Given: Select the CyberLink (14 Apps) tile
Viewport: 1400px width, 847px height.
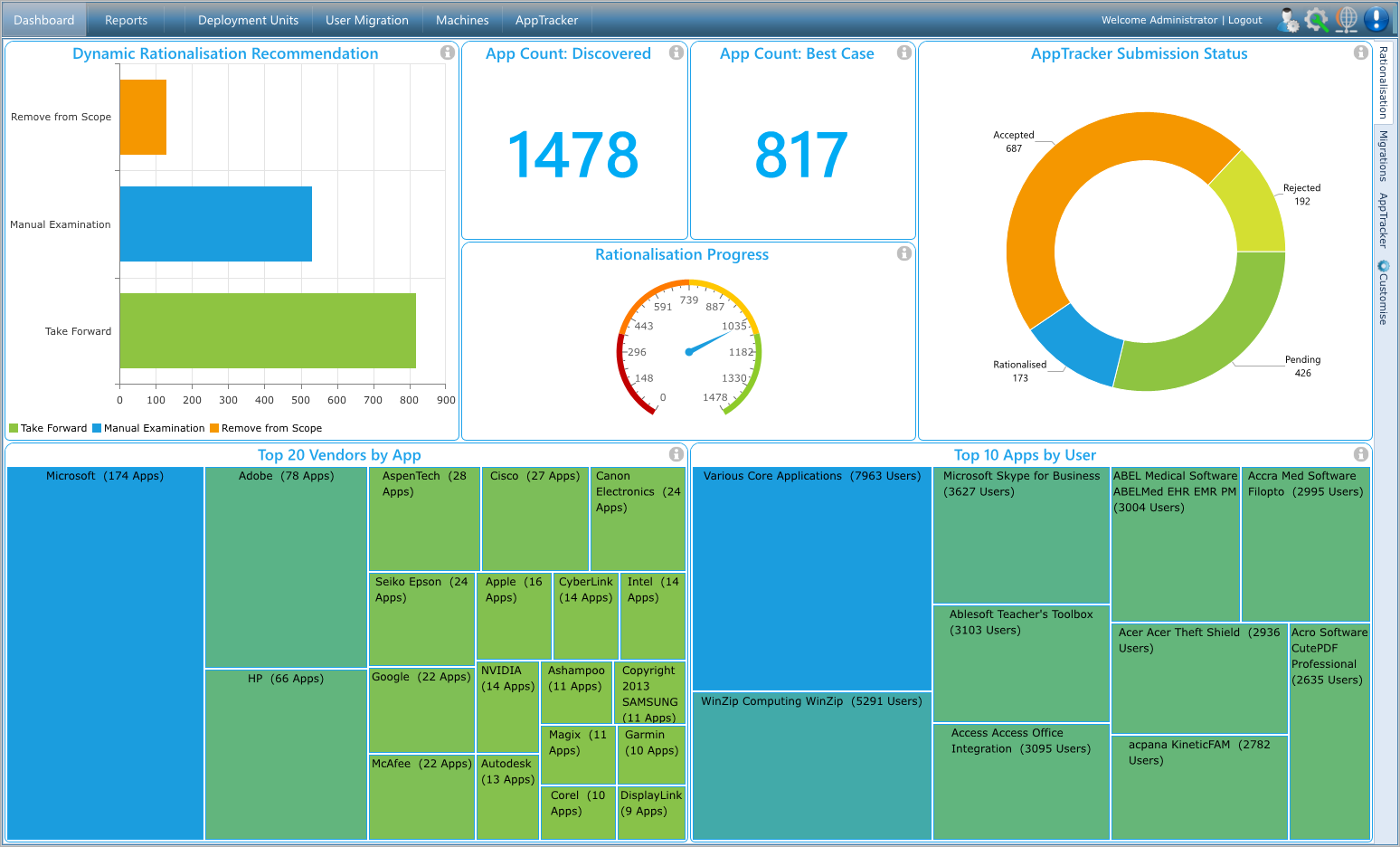Looking at the screenshot, I should (586, 615).
